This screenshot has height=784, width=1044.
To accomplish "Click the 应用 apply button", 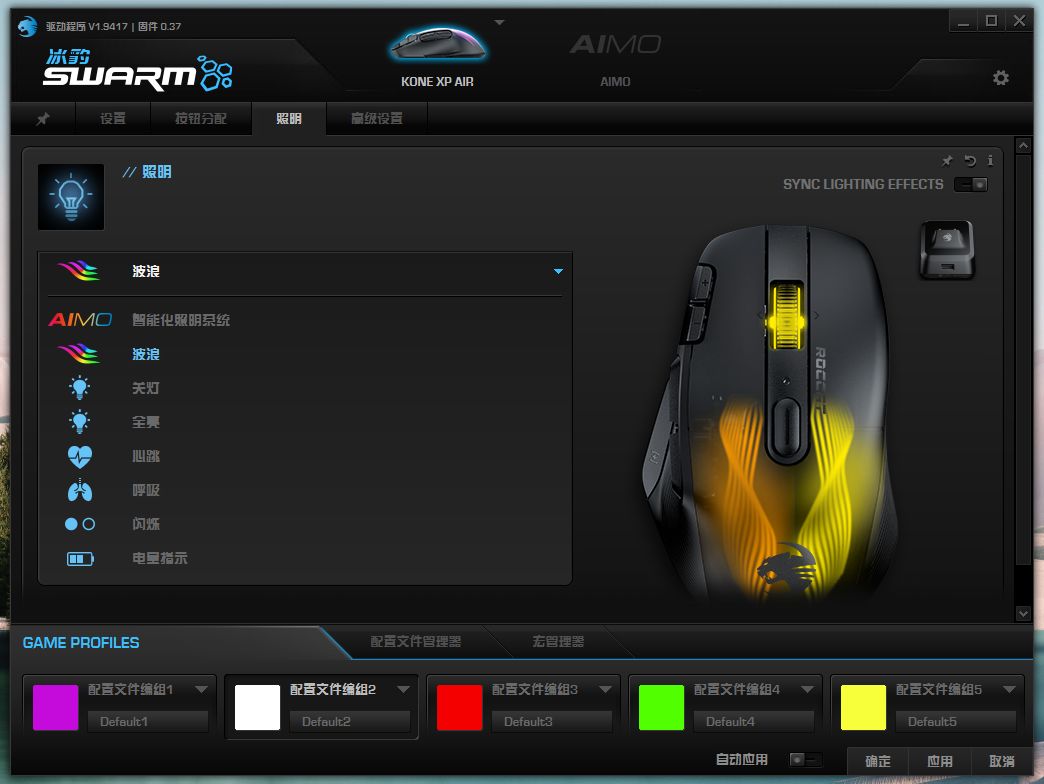I will pos(939,761).
